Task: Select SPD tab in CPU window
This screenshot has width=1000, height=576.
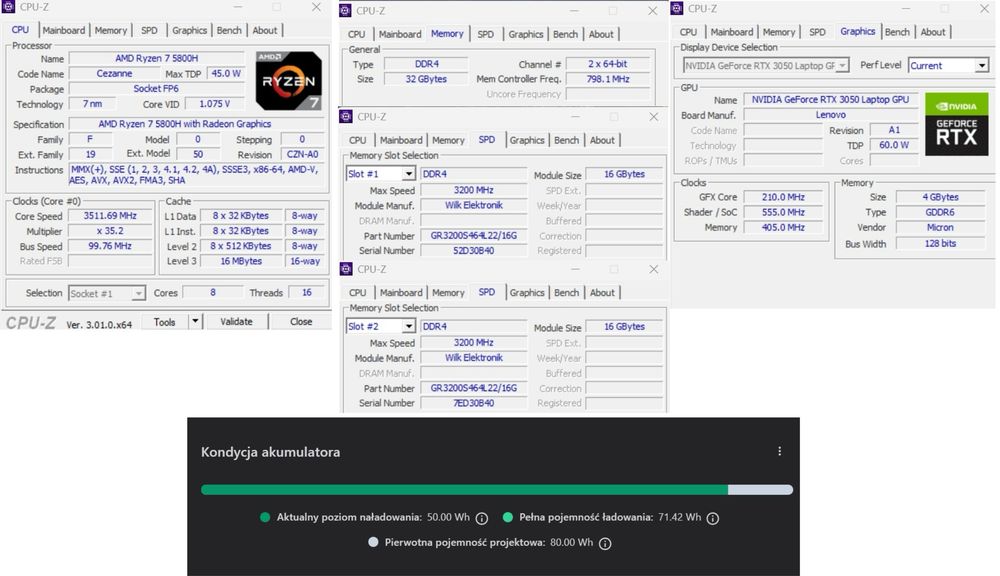Action: pyautogui.click(x=149, y=30)
